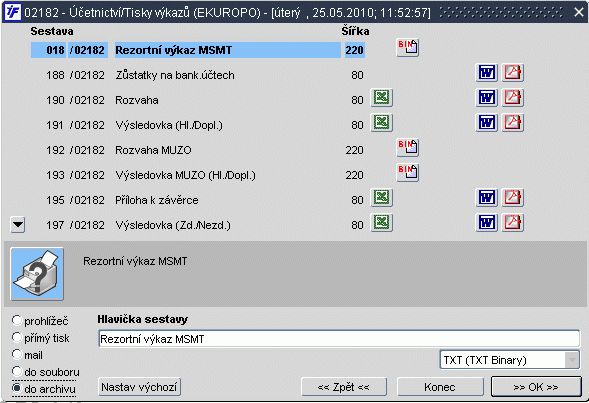
Task: Click Word icon for Výsledovka (Zd./Nezd.)
Action: tap(487, 222)
